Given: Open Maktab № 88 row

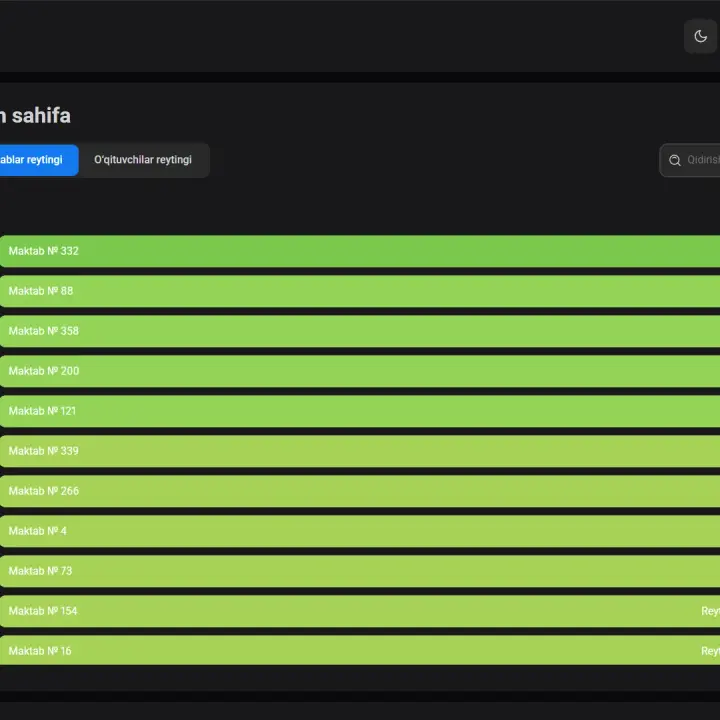Looking at the screenshot, I should [360, 291].
